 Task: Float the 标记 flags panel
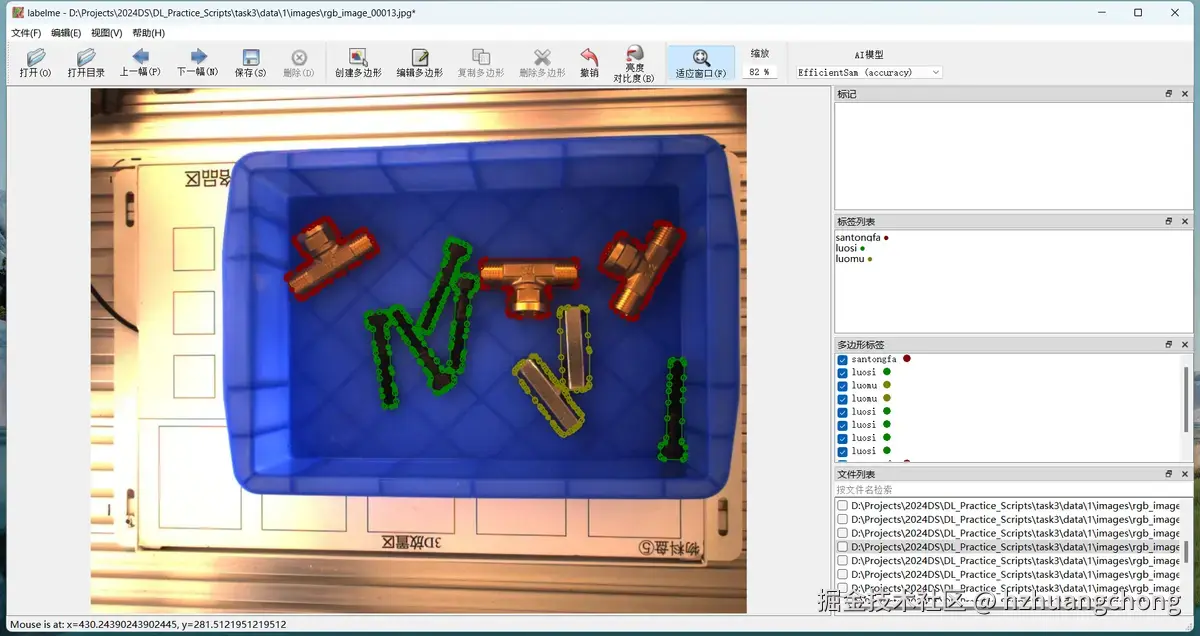(x=1169, y=94)
